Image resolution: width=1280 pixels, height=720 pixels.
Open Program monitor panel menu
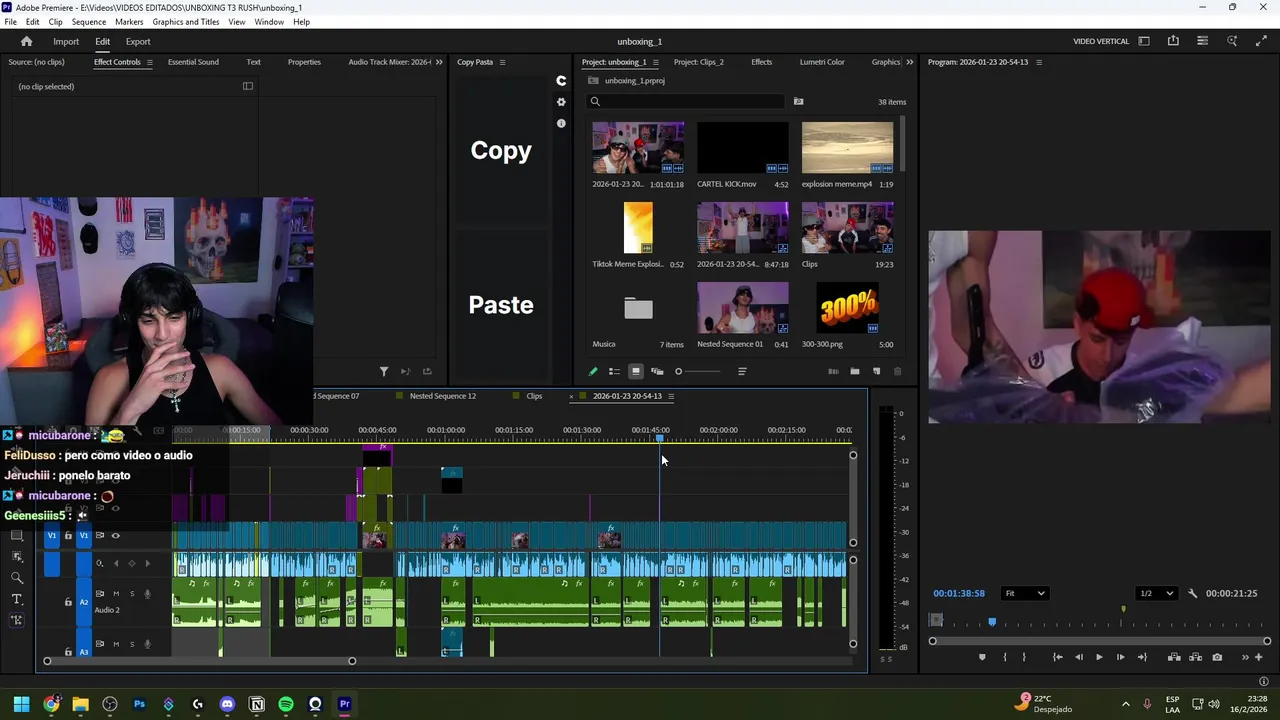click(x=1038, y=62)
